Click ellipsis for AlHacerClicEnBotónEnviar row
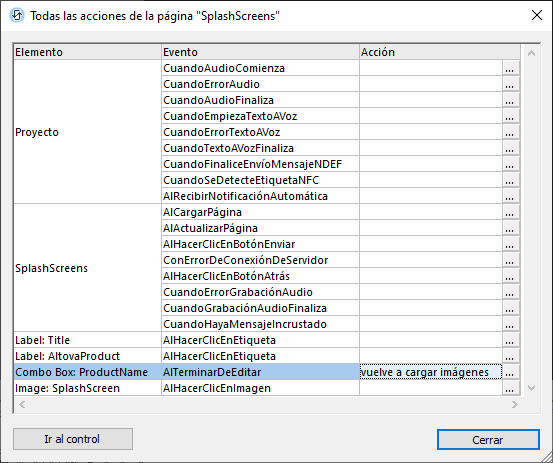This screenshot has width=553, height=463. coord(510,244)
